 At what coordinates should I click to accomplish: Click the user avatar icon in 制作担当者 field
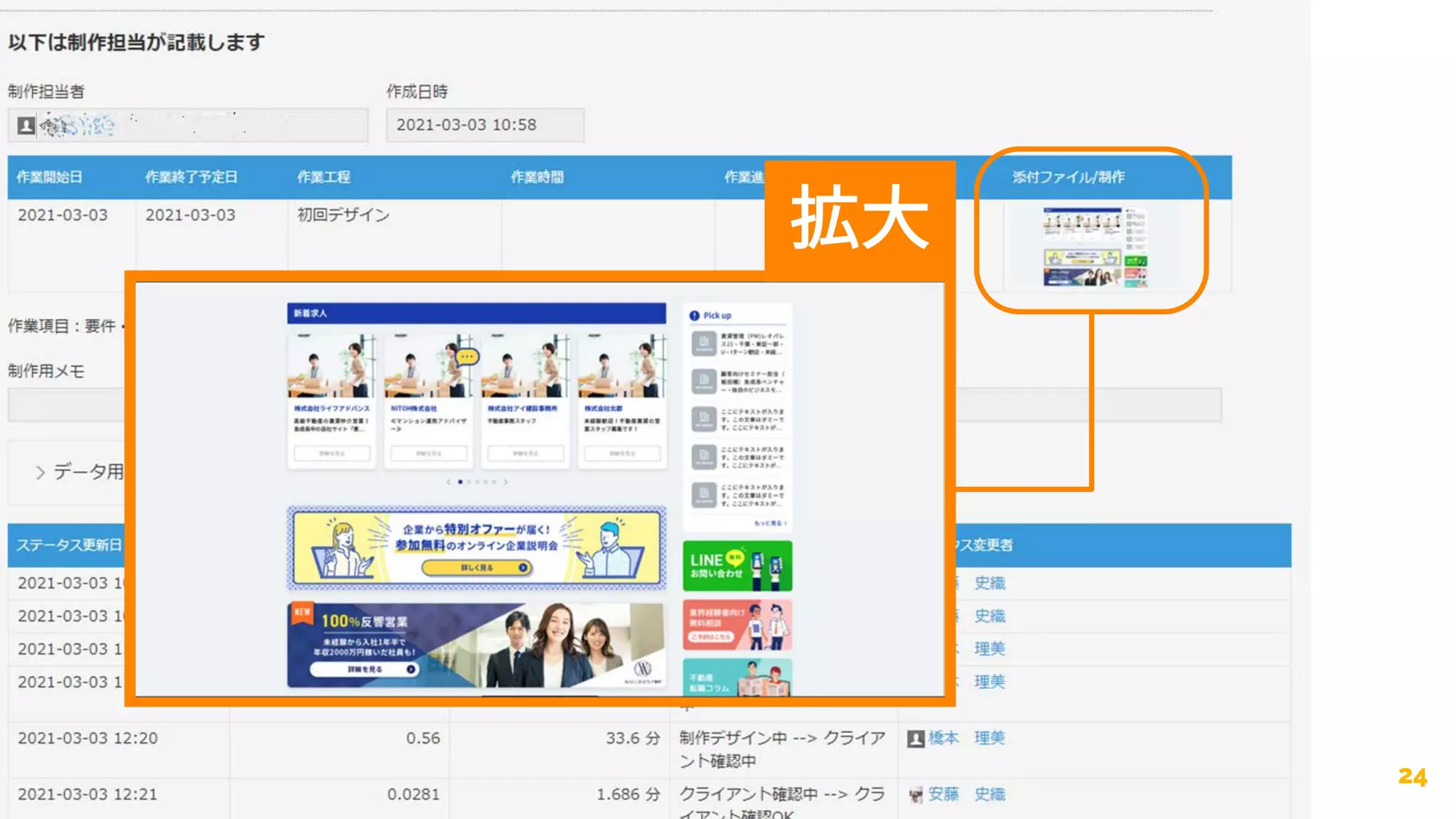[26, 126]
